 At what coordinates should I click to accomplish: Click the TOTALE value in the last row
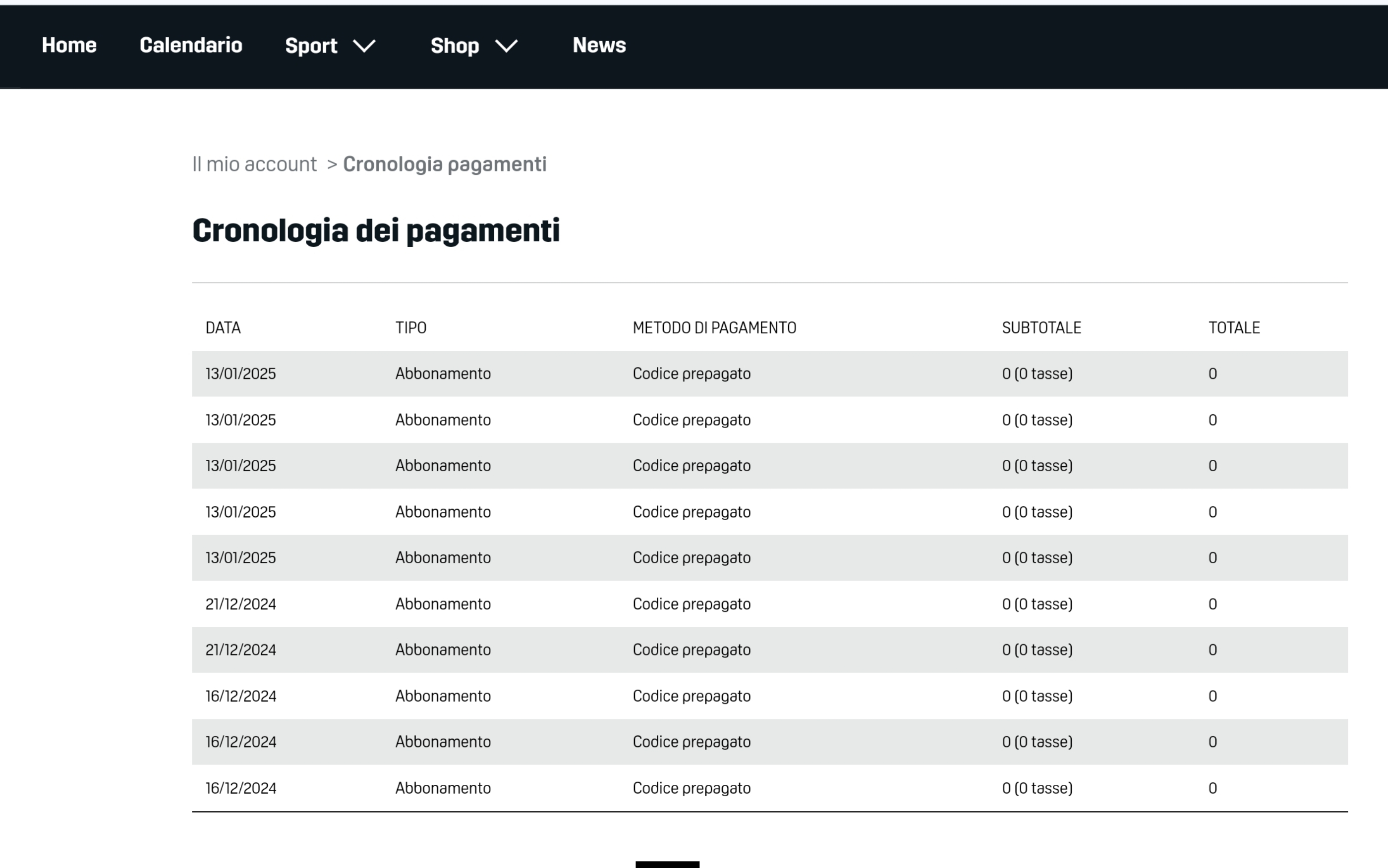[x=1213, y=788]
